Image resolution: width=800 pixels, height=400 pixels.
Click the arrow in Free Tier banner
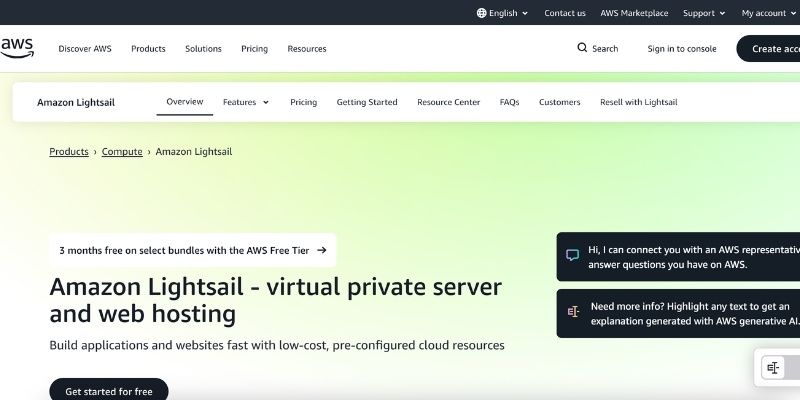[x=322, y=250]
